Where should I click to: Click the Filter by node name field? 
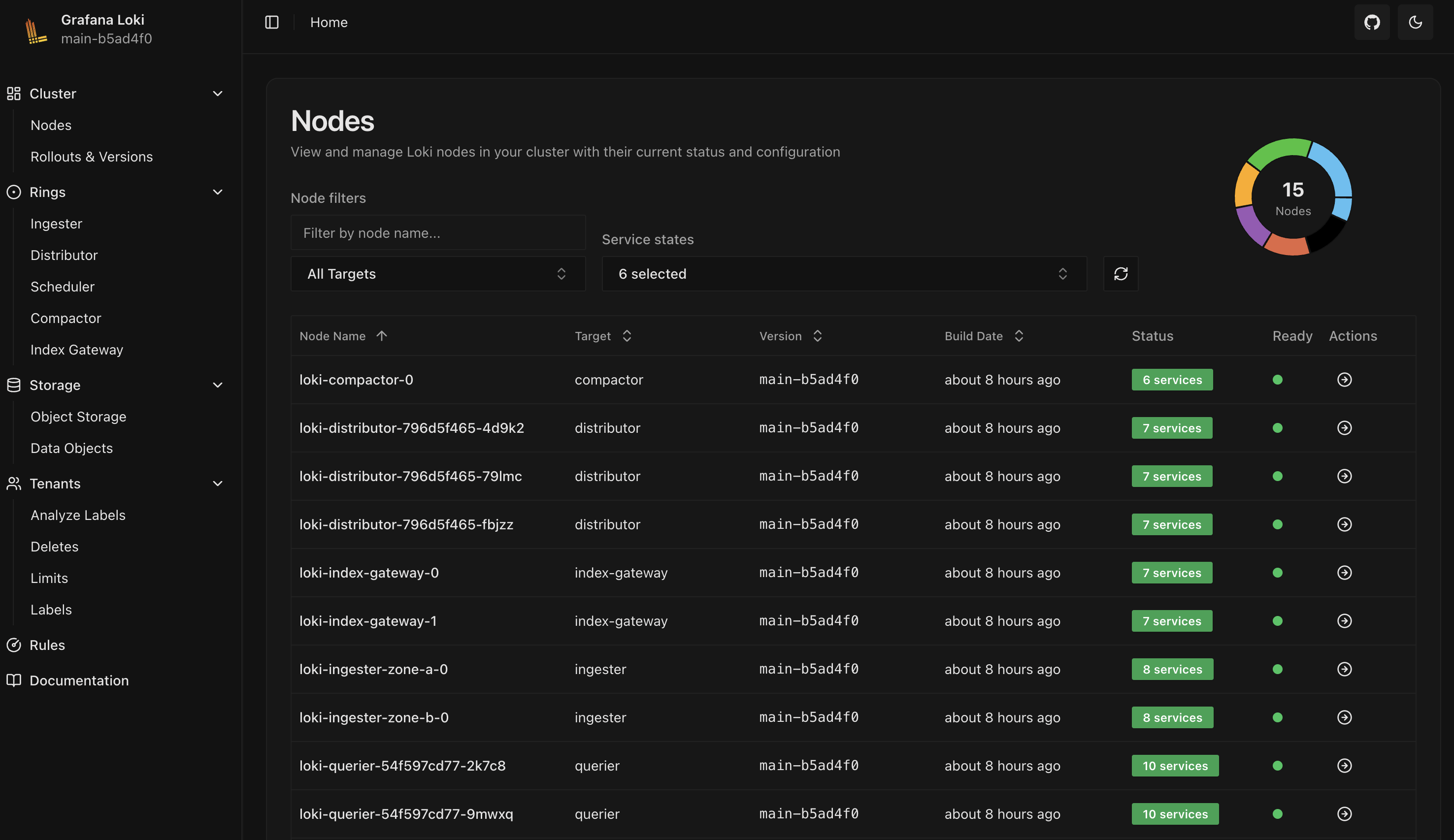pos(437,232)
